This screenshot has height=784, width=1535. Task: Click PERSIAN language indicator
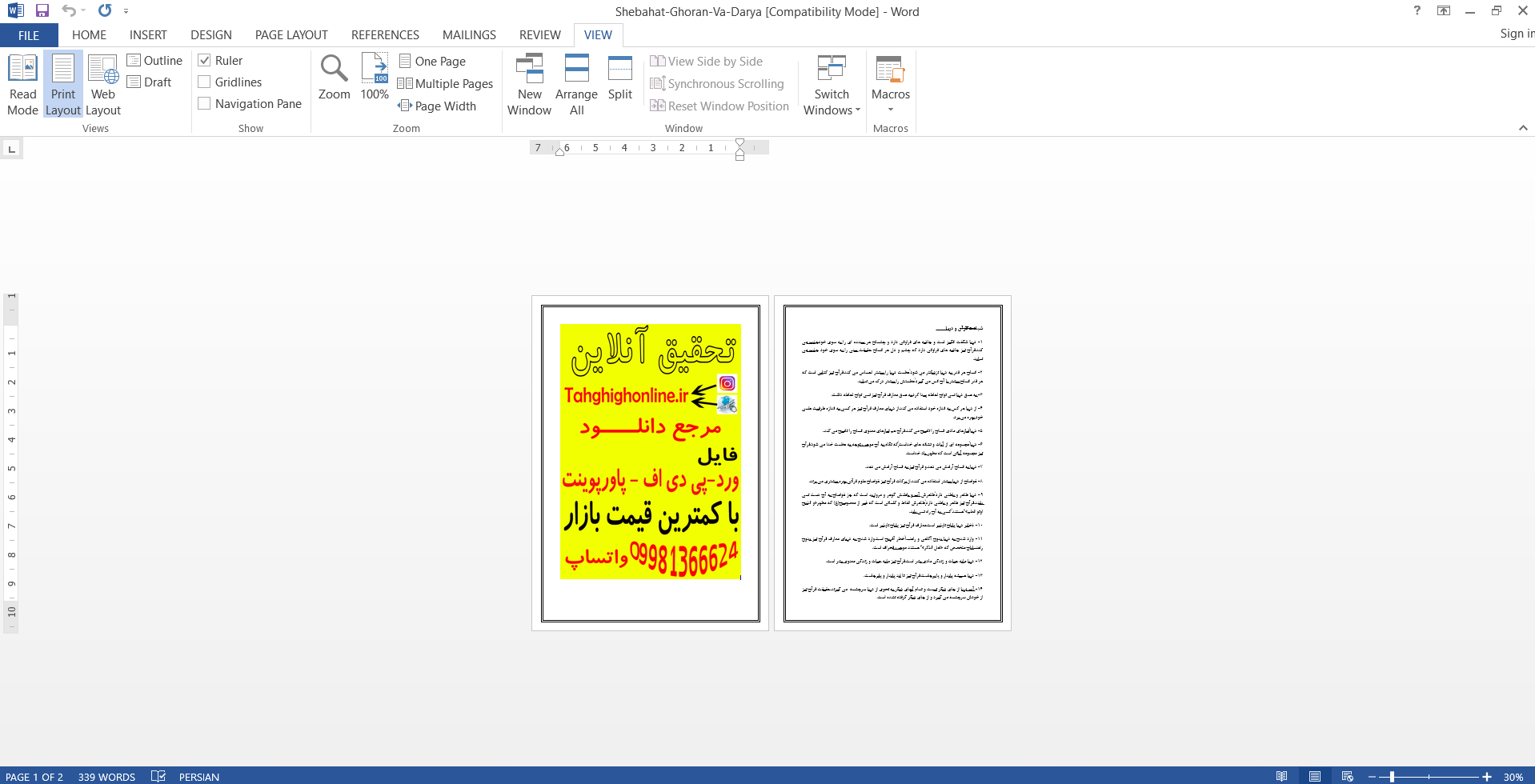(x=199, y=777)
